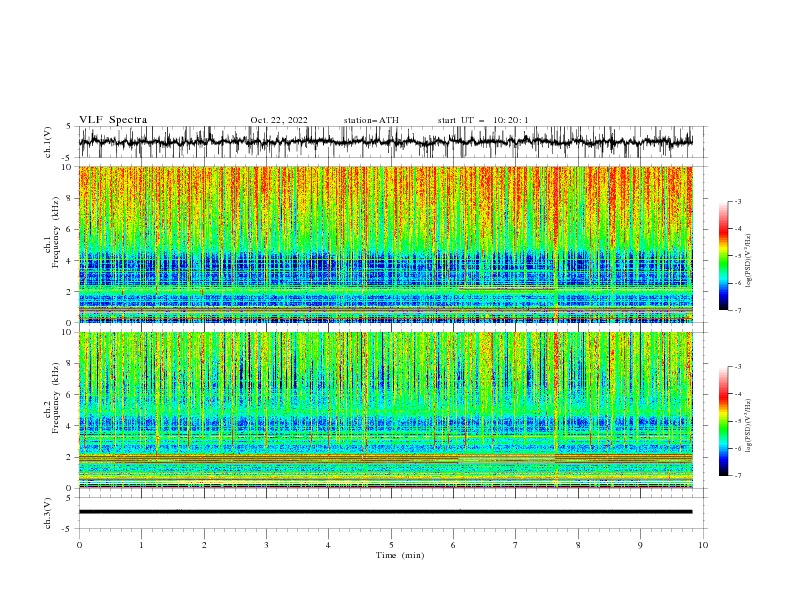
Task: Click the ch.3(V) axis tick "5"
Action: [x=69, y=497]
